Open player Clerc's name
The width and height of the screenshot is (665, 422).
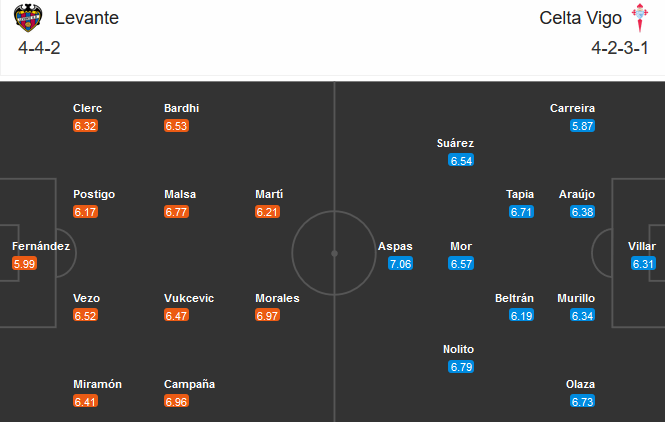point(88,108)
